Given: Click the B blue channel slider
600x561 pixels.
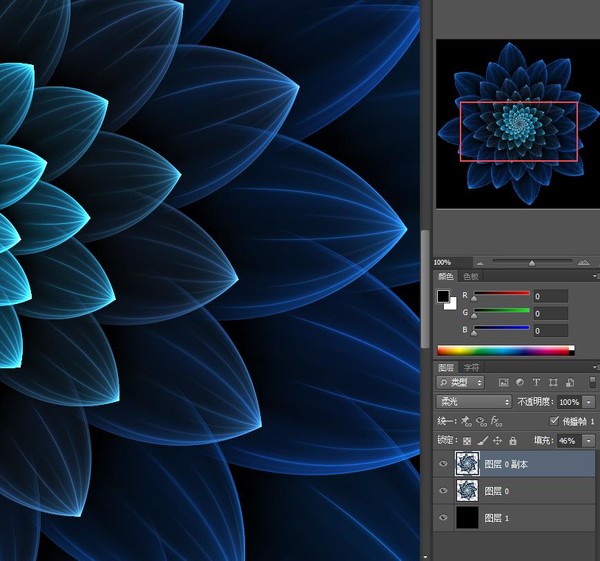Looking at the screenshot, I should (502, 330).
